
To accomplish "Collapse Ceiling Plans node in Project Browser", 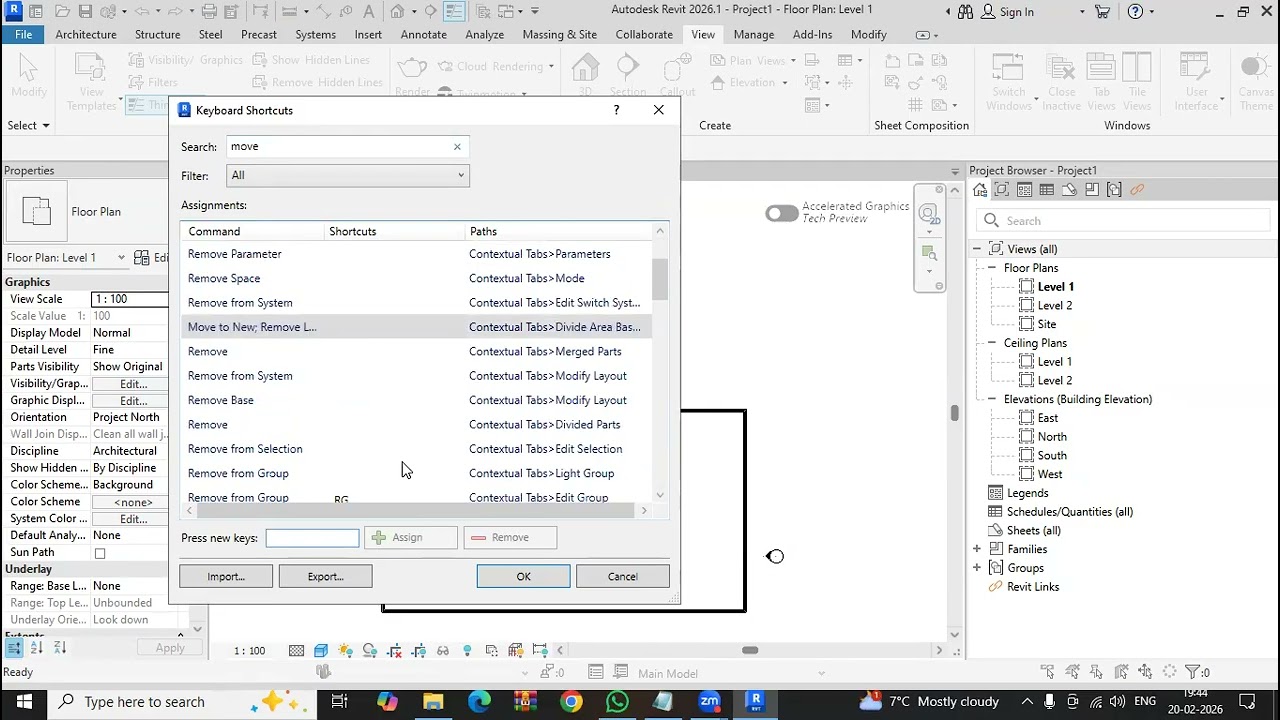I will point(994,343).
